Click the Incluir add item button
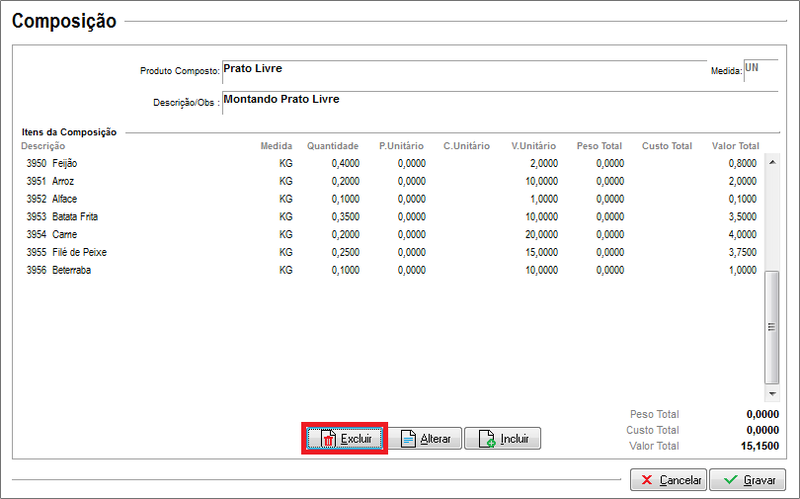This screenshot has height=499, width=800. (502, 439)
